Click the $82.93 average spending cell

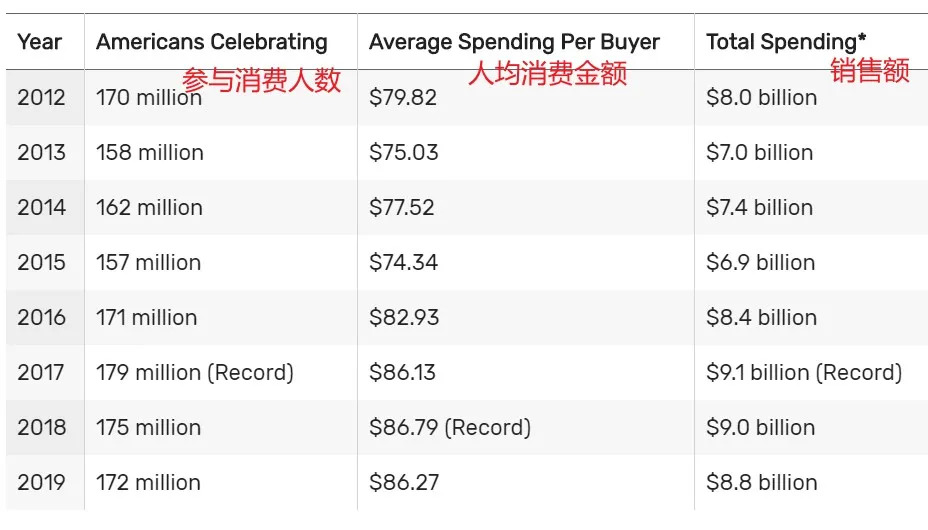coord(404,318)
